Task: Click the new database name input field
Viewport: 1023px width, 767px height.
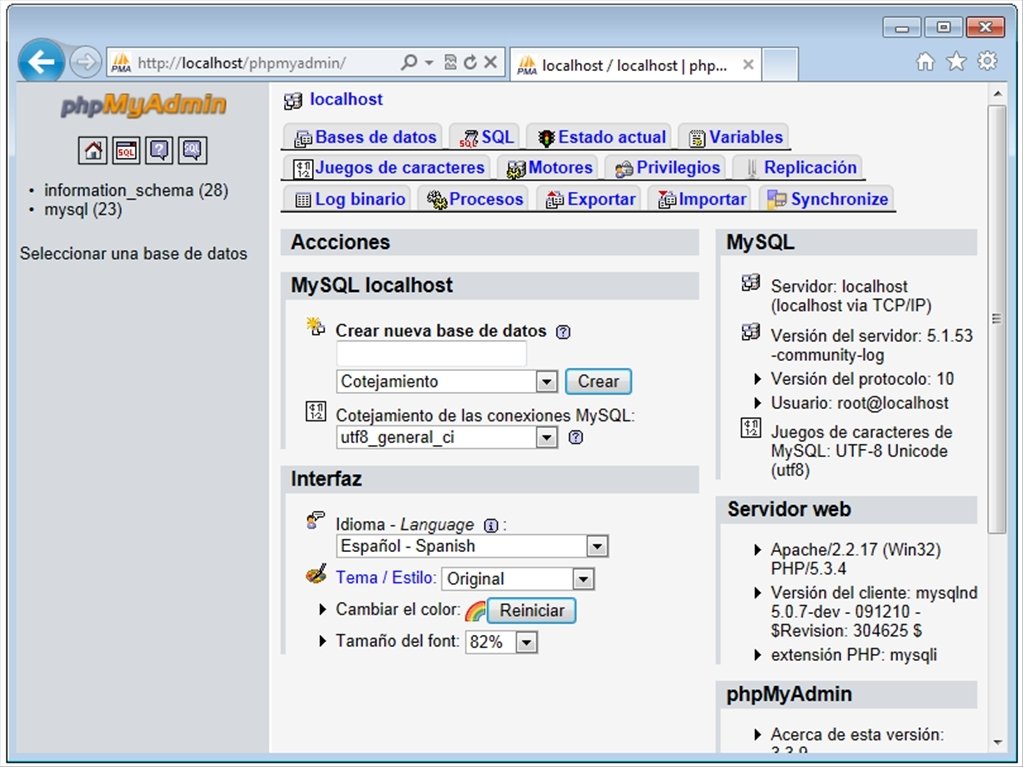Action: point(431,353)
